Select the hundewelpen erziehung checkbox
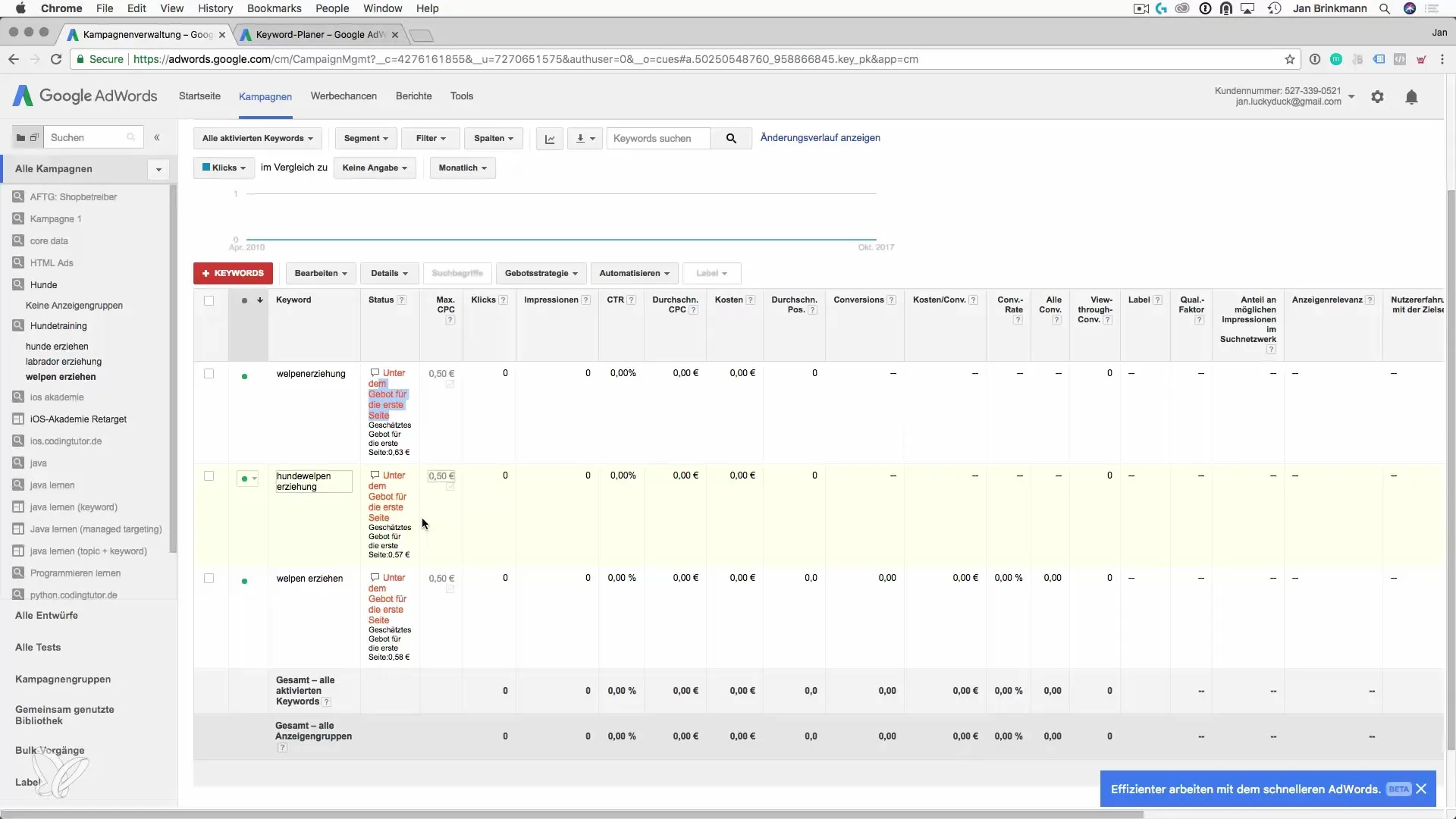 coord(209,475)
